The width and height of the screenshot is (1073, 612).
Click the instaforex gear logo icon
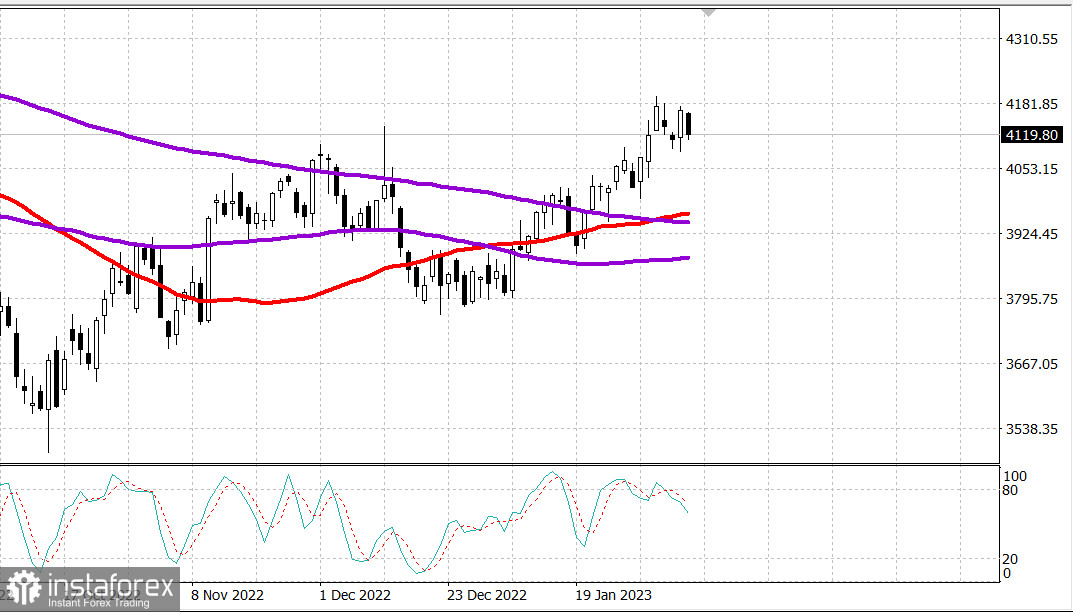point(23,589)
